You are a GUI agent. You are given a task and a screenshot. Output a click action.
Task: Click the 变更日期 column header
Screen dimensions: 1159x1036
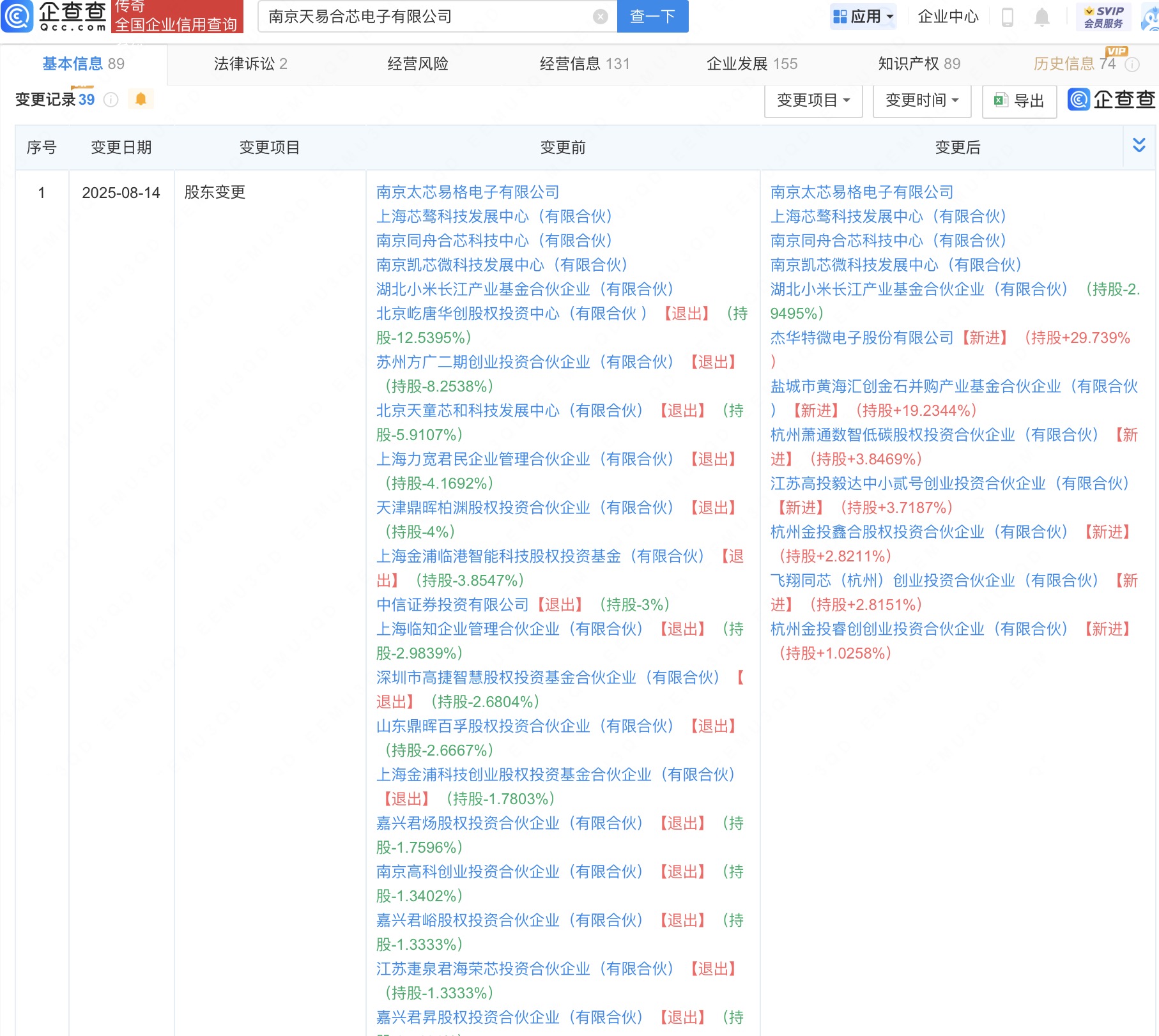click(x=121, y=148)
